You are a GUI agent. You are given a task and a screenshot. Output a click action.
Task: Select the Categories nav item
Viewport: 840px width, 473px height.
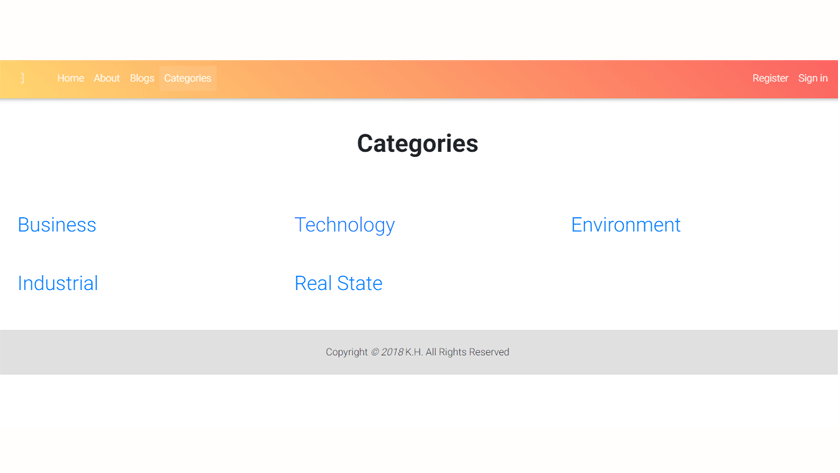(188, 78)
